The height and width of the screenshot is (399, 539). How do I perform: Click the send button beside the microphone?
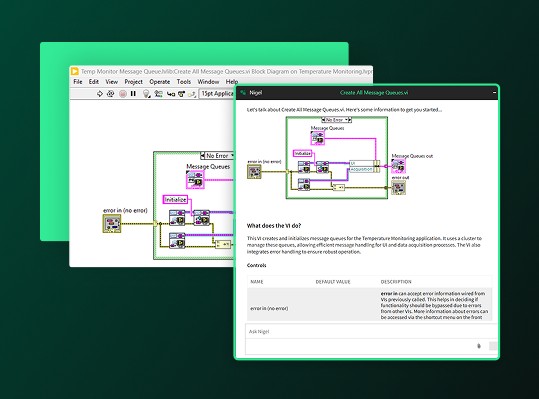[x=493, y=346]
